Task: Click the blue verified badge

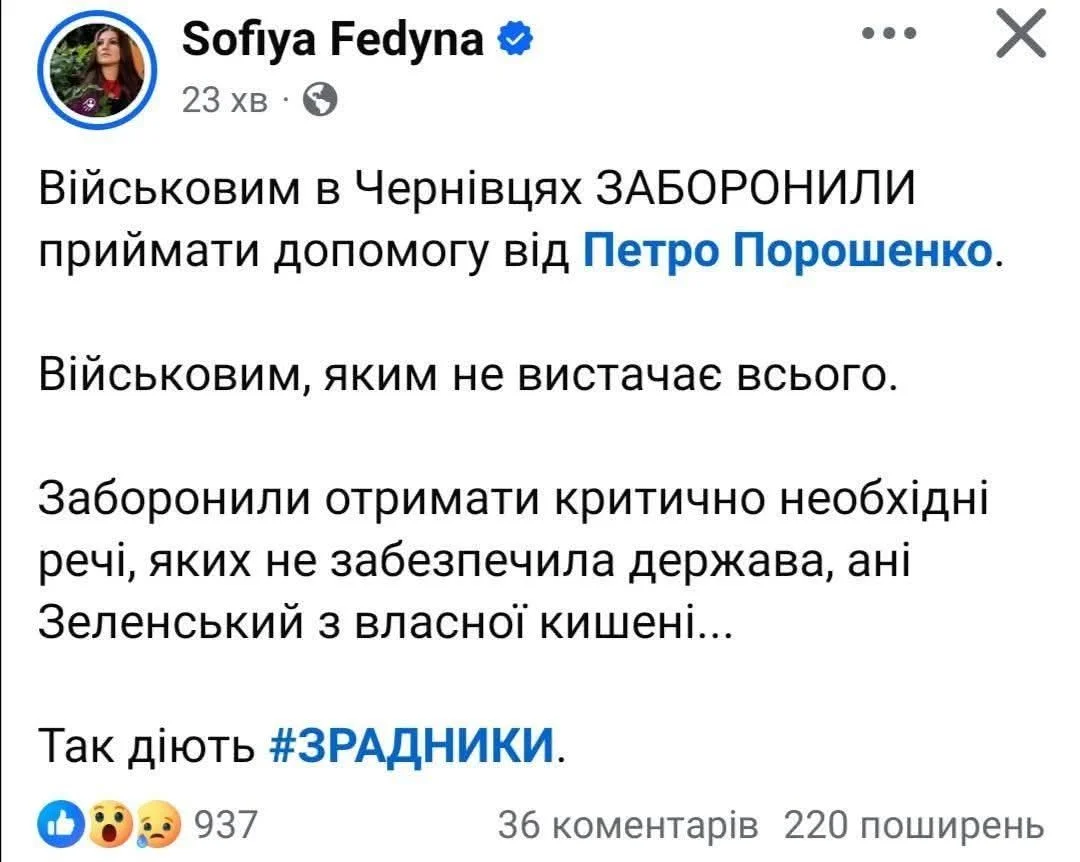Action: pyautogui.click(x=515, y=39)
